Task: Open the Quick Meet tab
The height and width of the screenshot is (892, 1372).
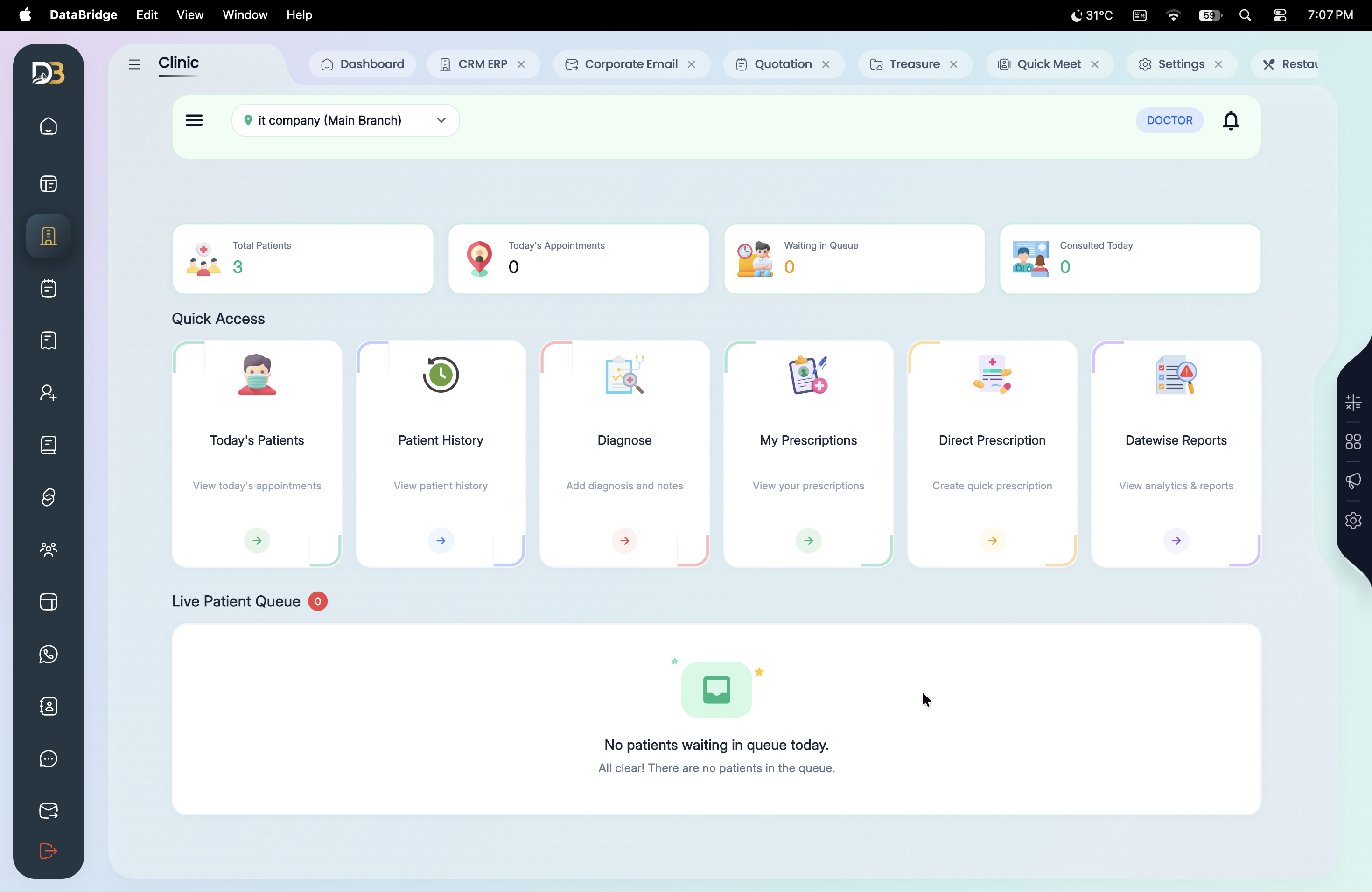Action: click(x=1049, y=64)
